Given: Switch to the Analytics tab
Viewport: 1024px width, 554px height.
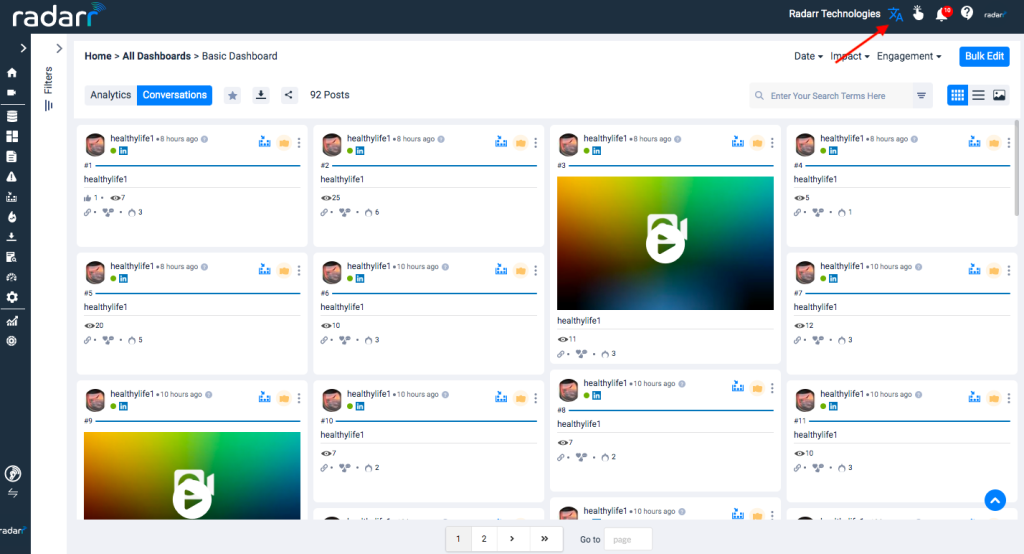Looking at the screenshot, I should click(110, 95).
